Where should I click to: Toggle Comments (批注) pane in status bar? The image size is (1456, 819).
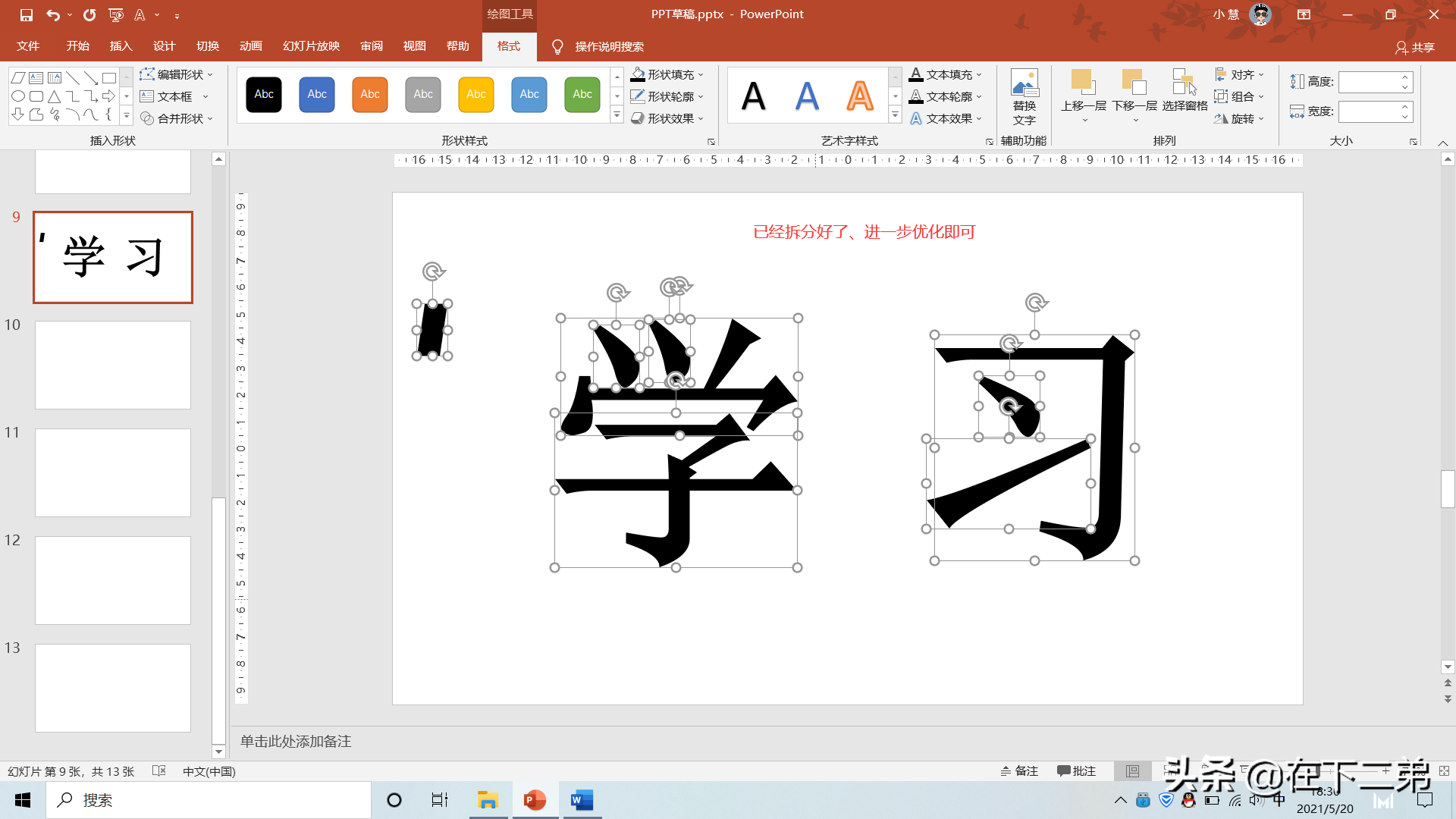pyautogui.click(x=1076, y=771)
